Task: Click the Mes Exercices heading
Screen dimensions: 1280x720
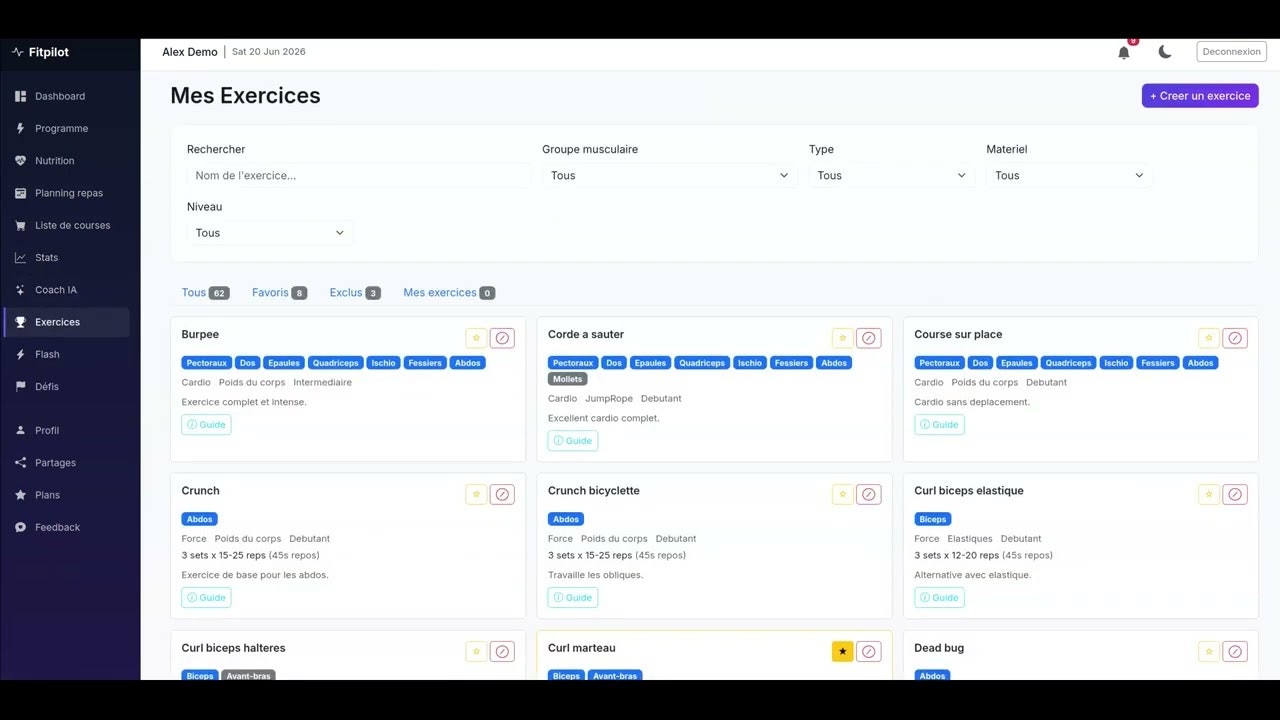Action: coord(245,96)
